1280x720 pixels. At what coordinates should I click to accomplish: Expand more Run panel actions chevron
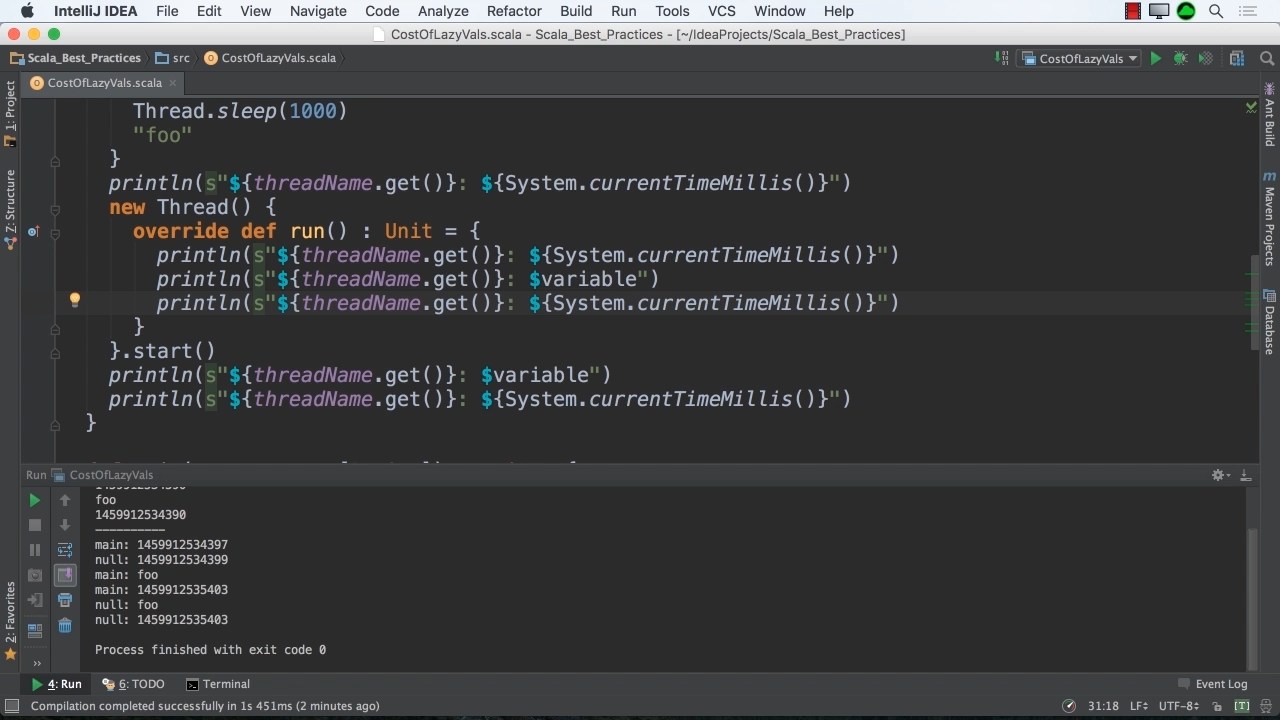point(37,662)
